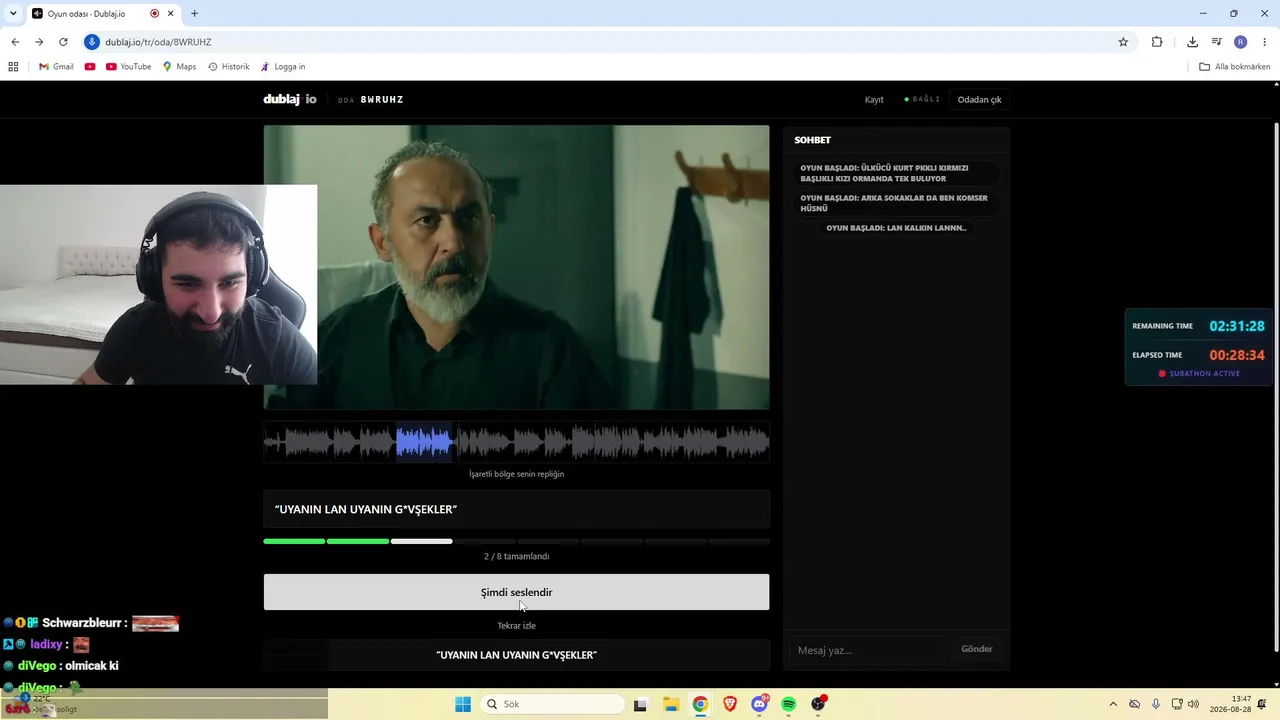The image size is (1280, 720).
Task: Click the Subathon Active status label
Action: tap(1199, 373)
